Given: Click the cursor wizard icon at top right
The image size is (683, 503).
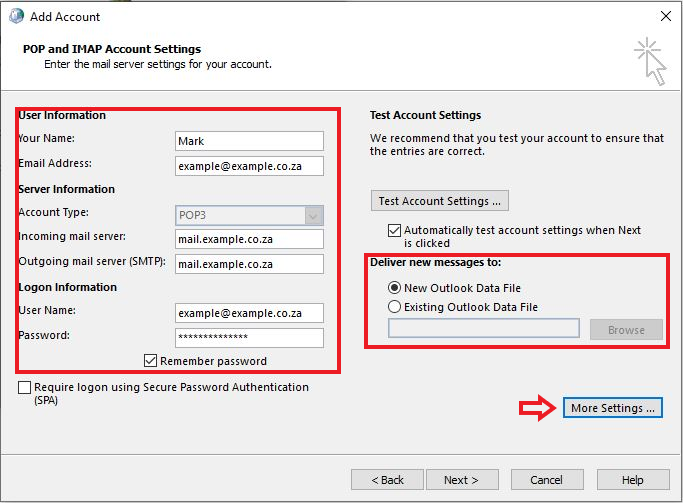Looking at the screenshot, I should point(650,61).
